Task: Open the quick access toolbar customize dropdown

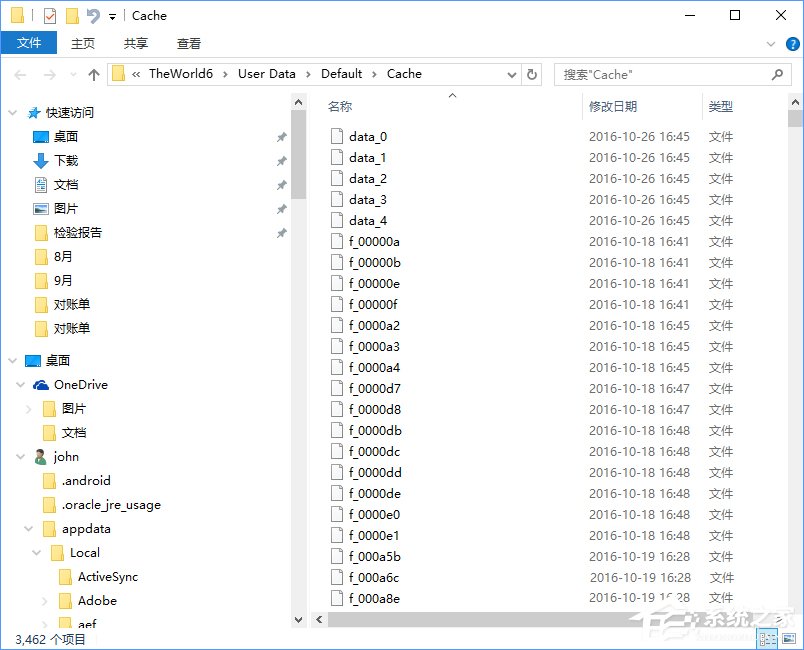Action: point(112,15)
